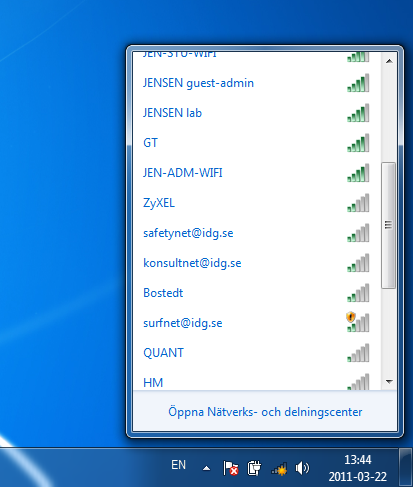Open the volume speaker icon
The image size is (413, 487).
click(x=302, y=468)
